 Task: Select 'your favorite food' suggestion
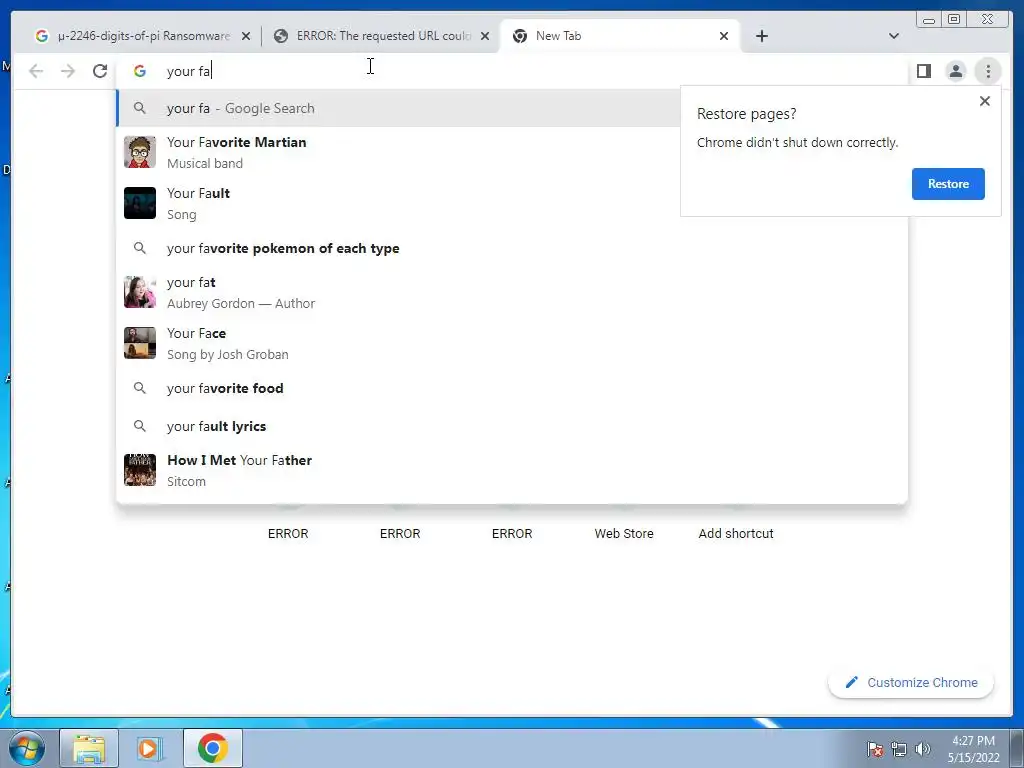[512, 388]
